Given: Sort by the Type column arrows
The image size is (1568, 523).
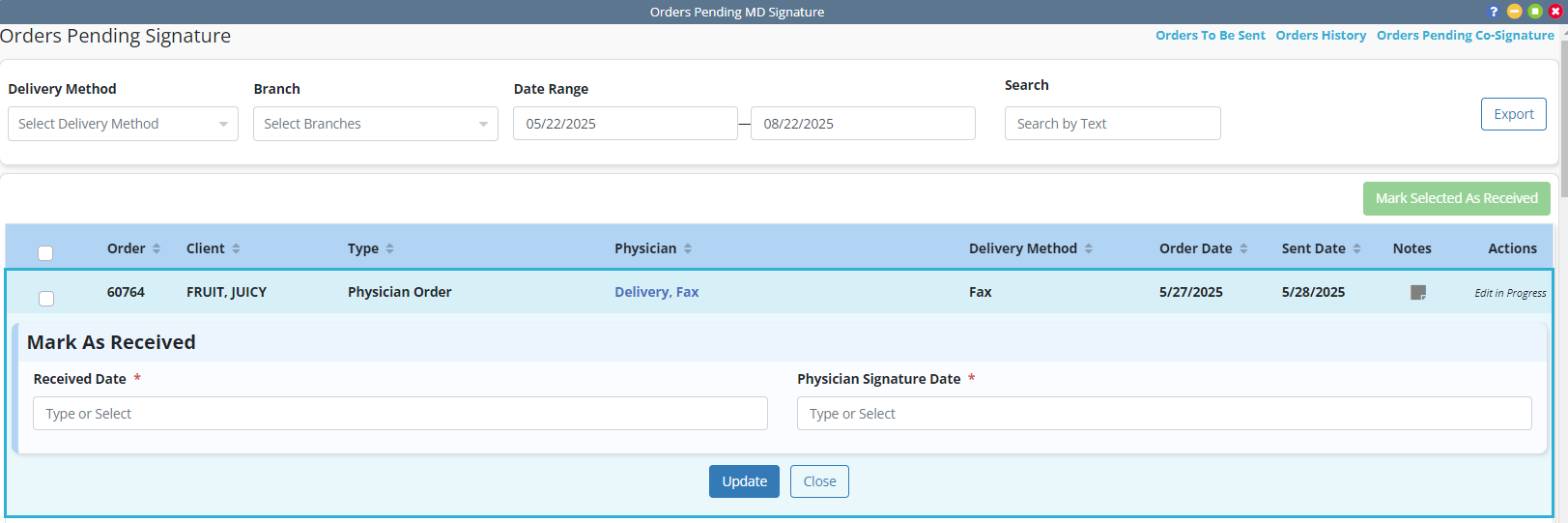Looking at the screenshot, I should click(x=389, y=248).
